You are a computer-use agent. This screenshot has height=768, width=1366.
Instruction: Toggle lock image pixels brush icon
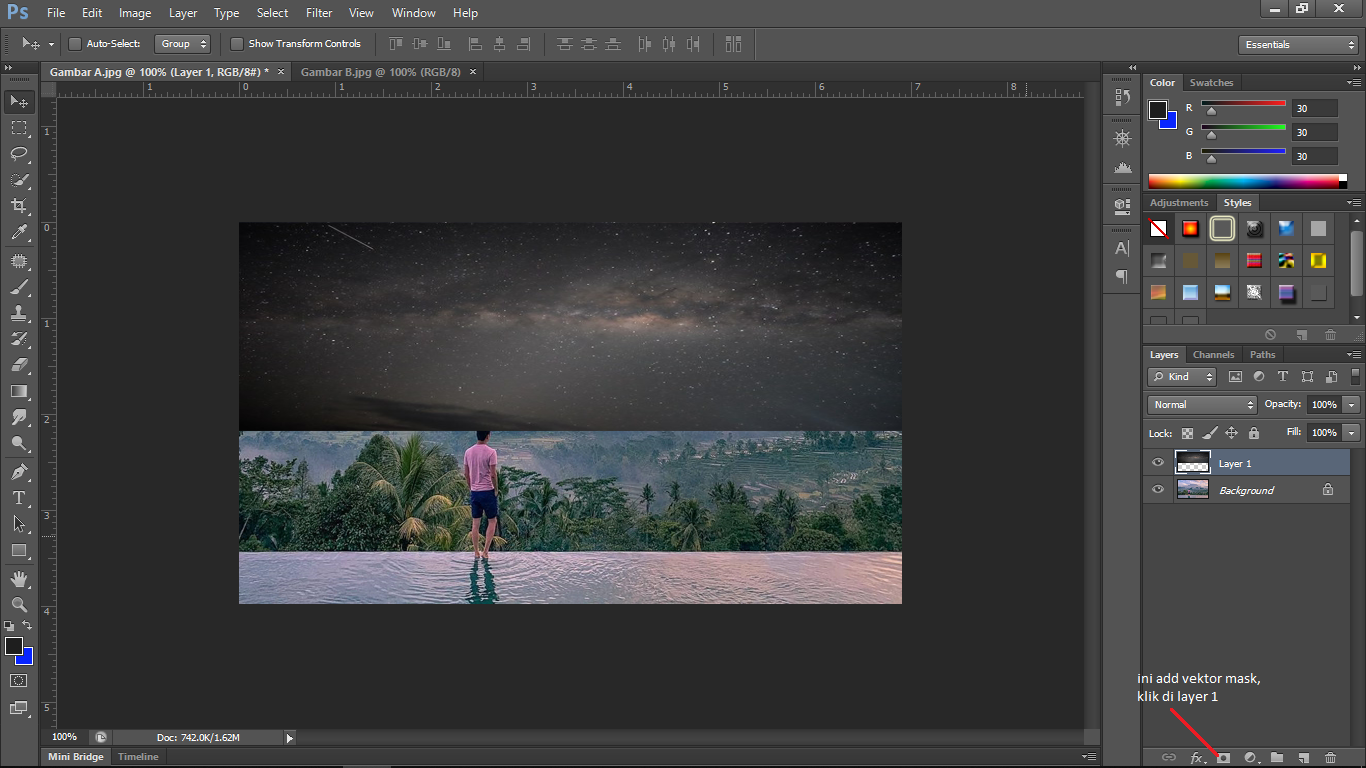point(1209,434)
